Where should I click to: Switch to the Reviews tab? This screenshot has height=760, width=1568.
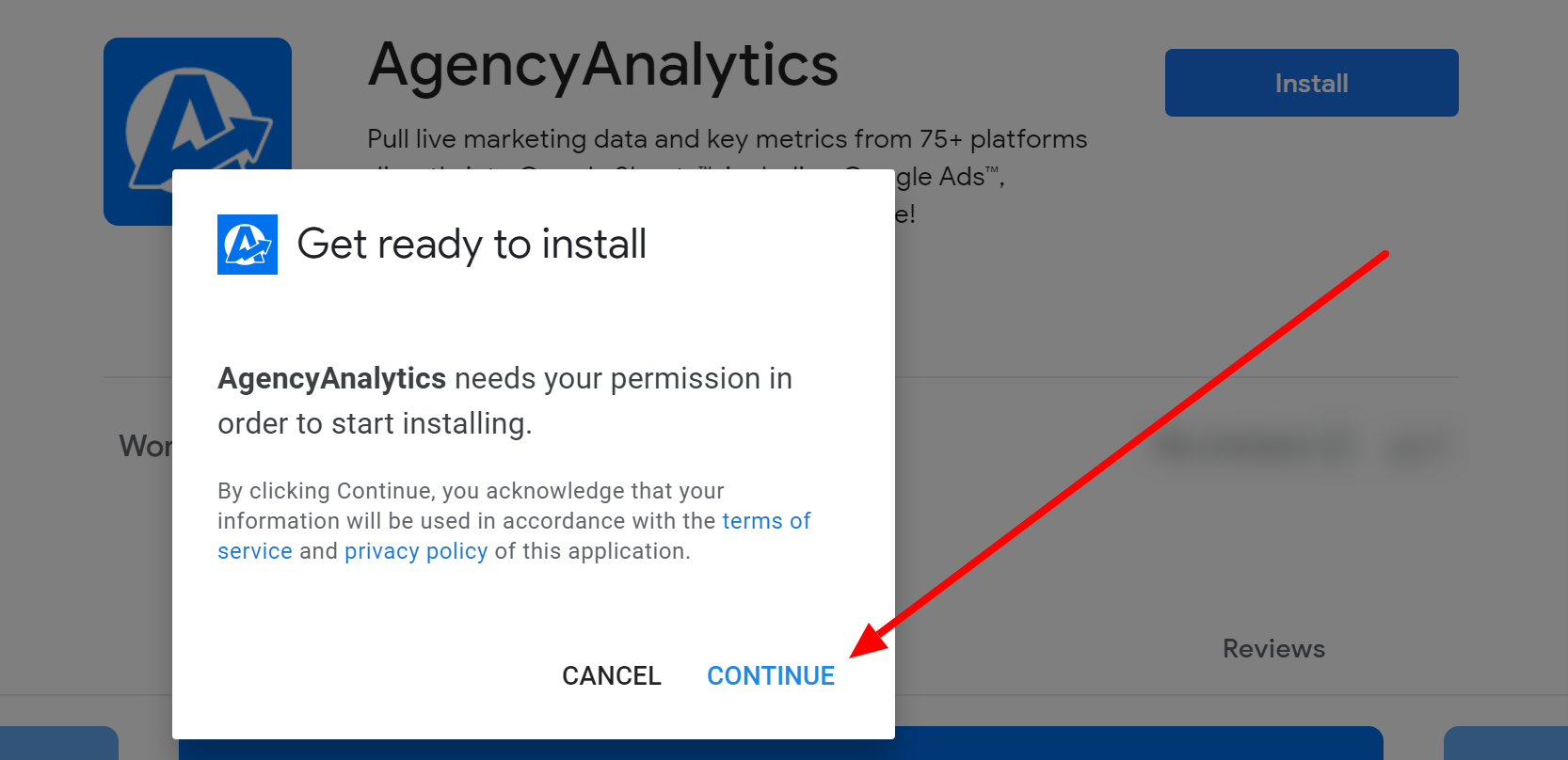tap(1273, 649)
